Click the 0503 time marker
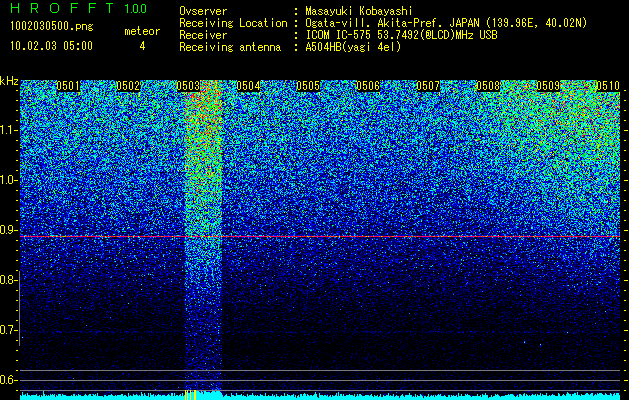The image size is (629, 400). [188, 86]
